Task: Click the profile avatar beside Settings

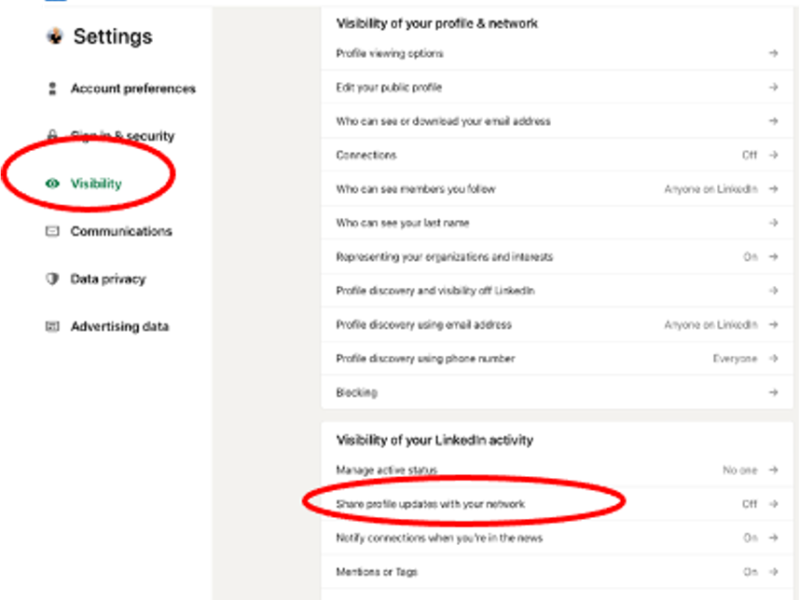Action: click(55, 36)
